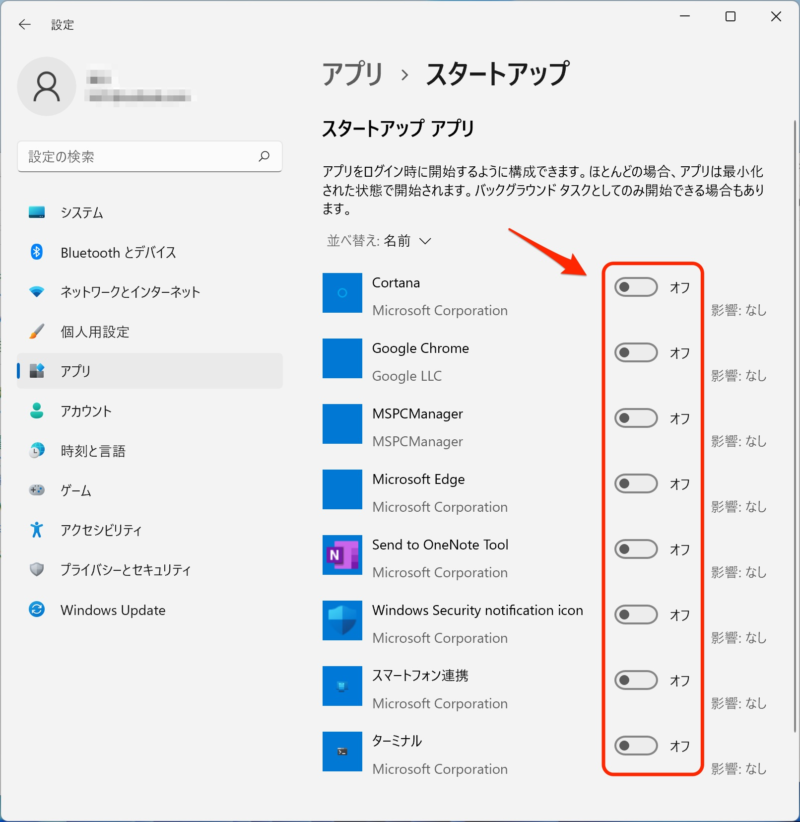The height and width of the screenshot is (822, 800).
Task: Click the Windows Security shield app icon
Action: 342,621
